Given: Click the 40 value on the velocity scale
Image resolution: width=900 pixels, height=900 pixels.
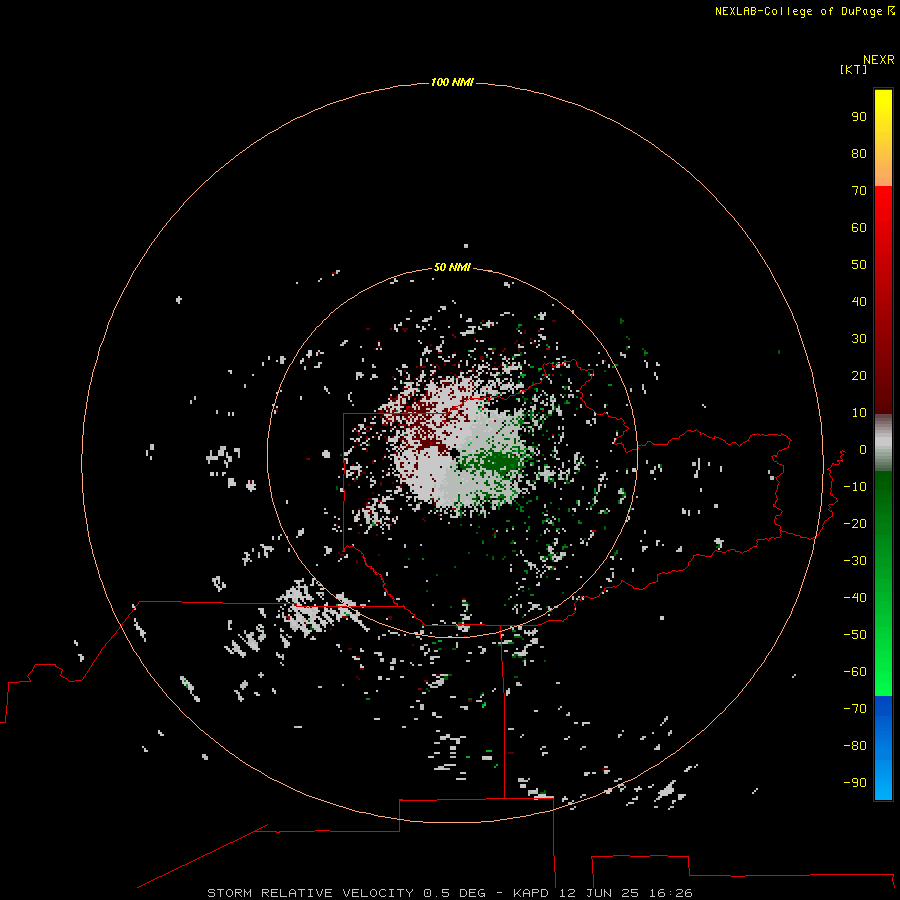Looking at the screenshot, I should click(859, 302).
